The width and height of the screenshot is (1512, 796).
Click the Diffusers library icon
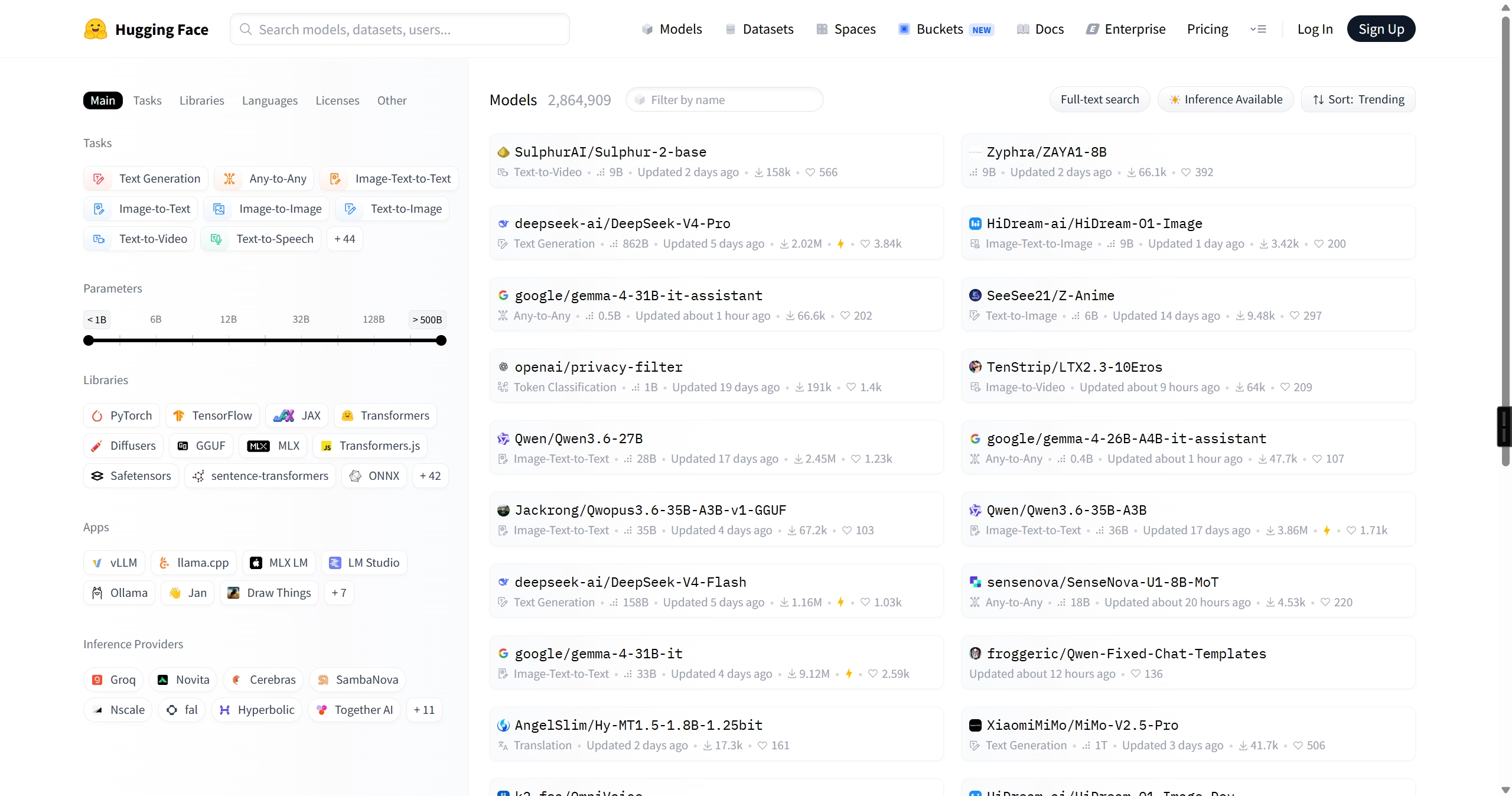97,446
